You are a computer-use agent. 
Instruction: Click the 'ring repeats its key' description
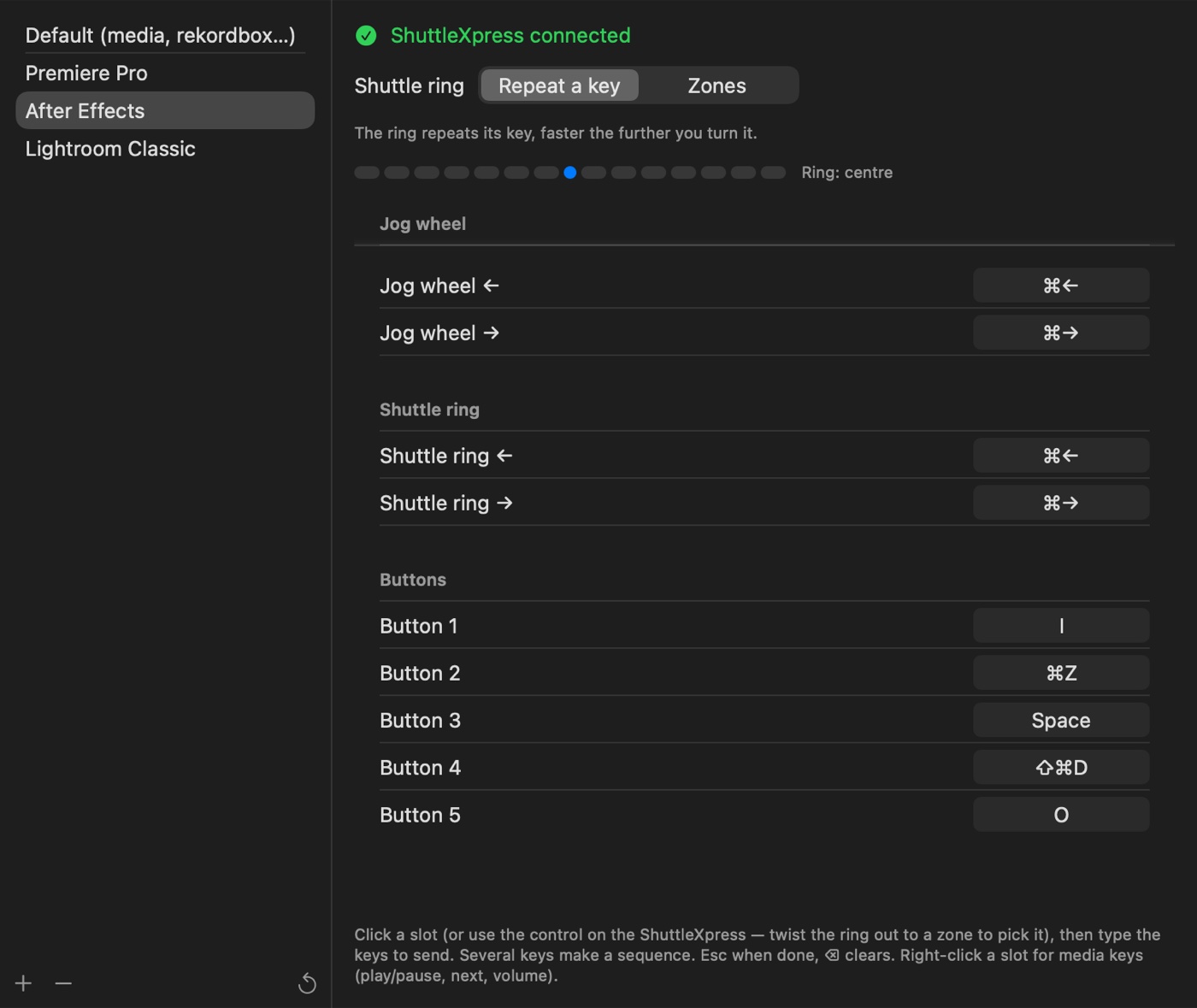pyautogui.click(x=556, y=133)
